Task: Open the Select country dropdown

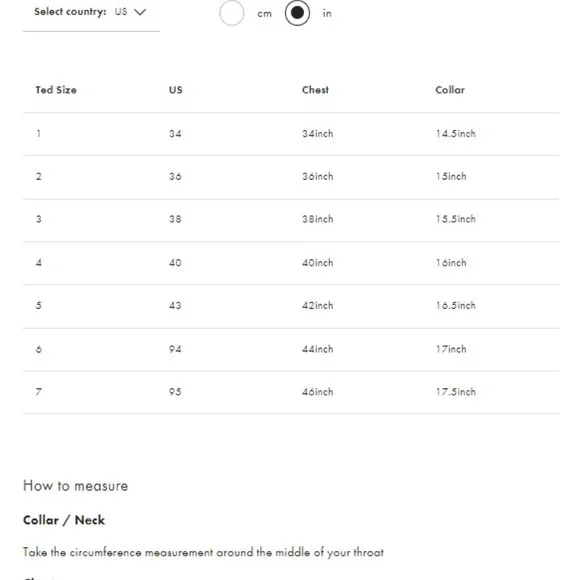Action: 91,12
